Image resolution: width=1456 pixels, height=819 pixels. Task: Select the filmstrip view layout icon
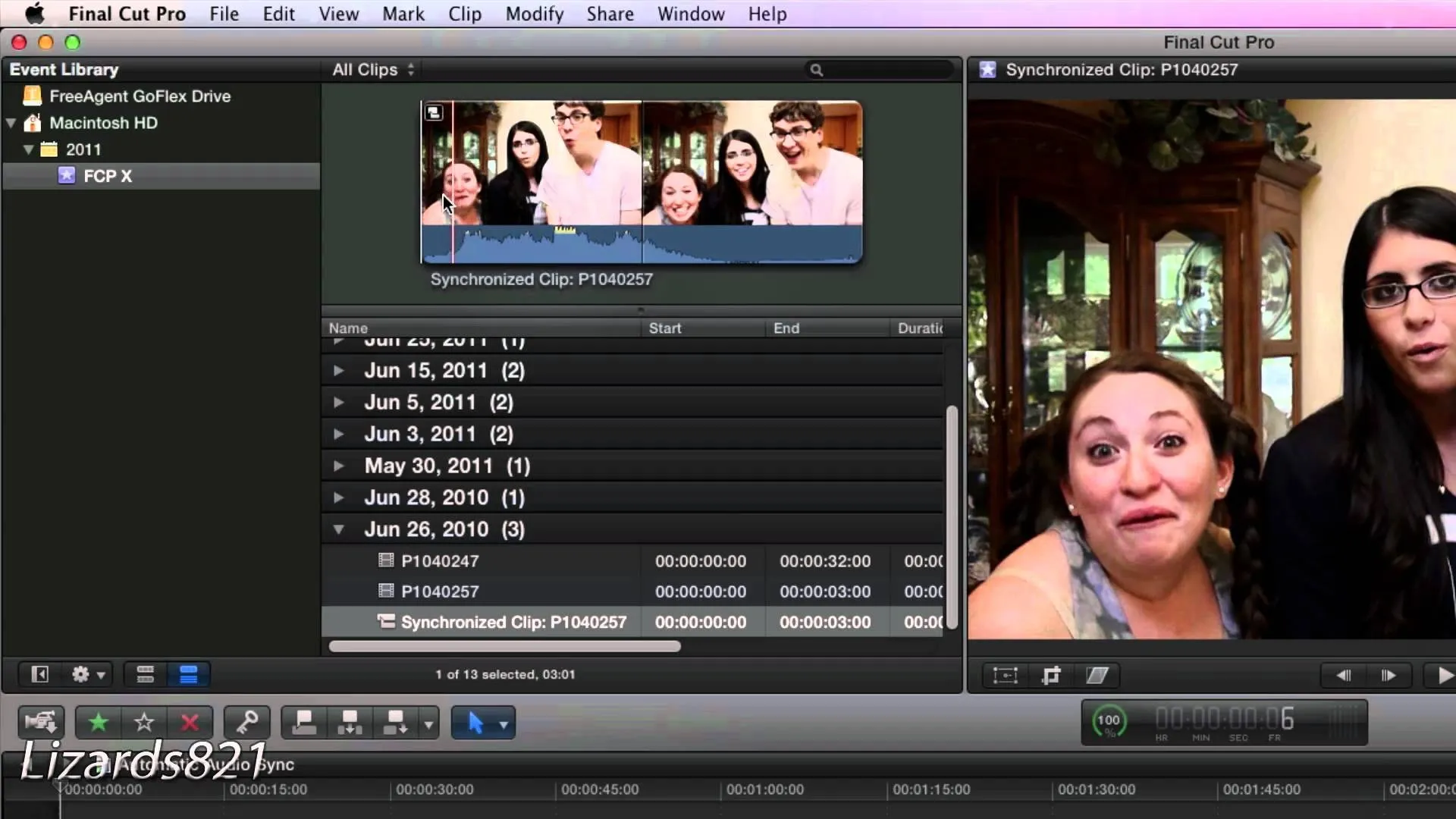[x=145, y=674]
